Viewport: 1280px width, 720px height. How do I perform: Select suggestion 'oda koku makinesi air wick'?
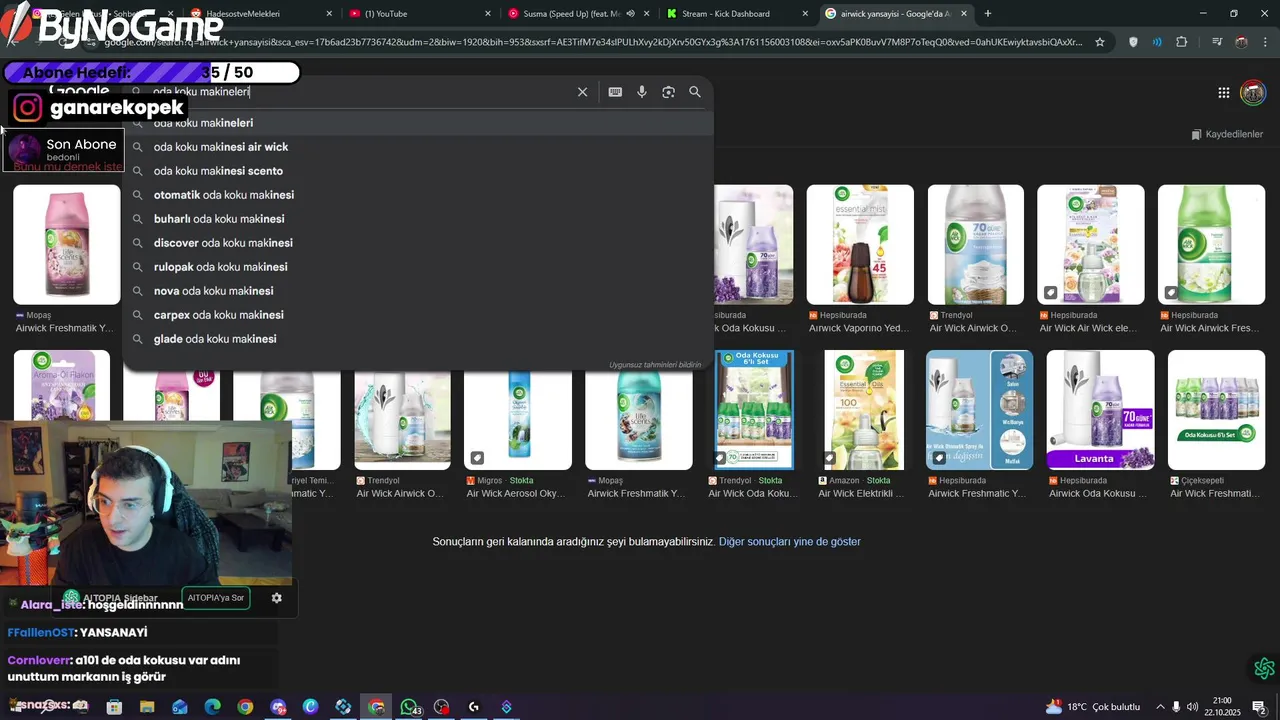[418, 147]
